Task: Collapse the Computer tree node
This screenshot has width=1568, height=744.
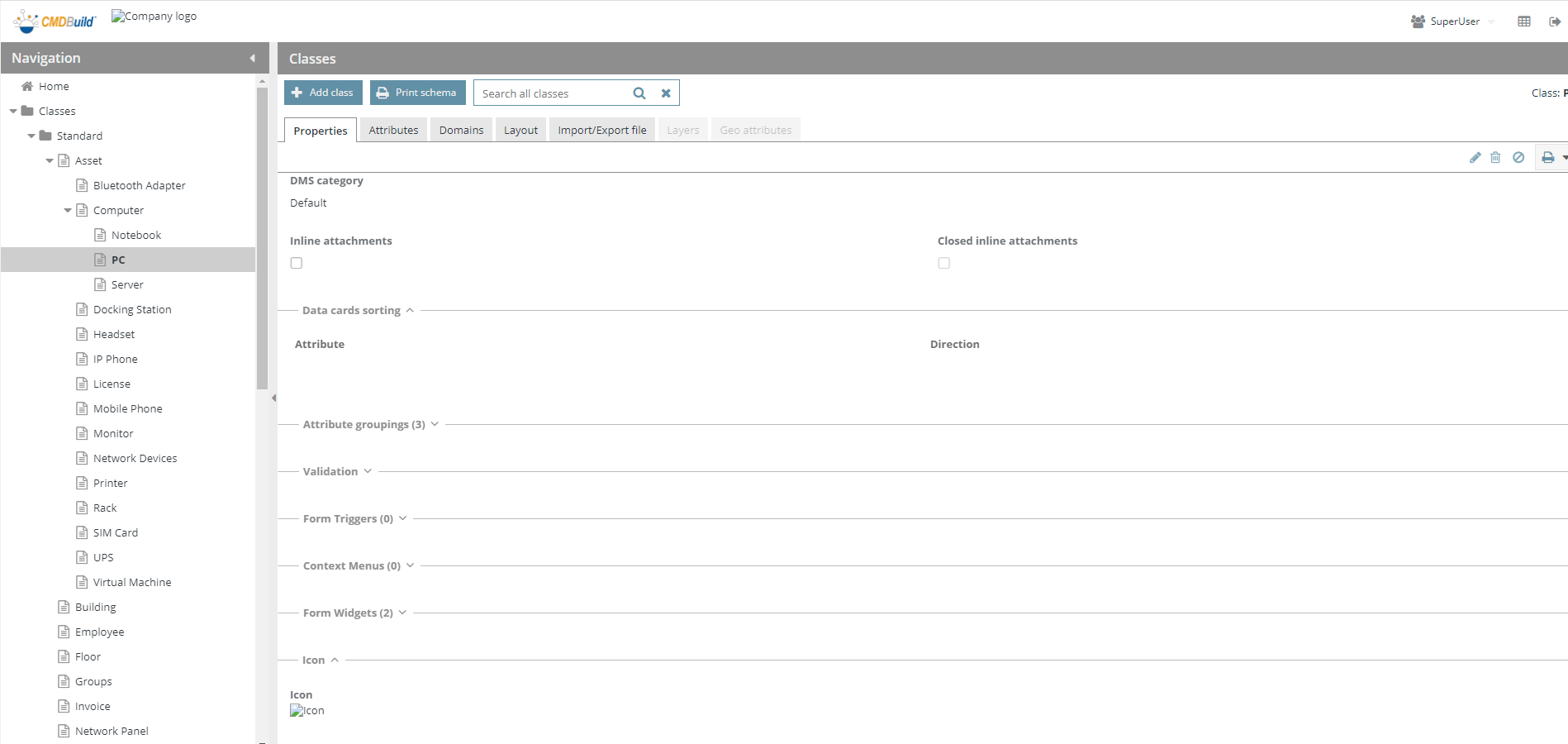Action: click(x=68, y=210)
